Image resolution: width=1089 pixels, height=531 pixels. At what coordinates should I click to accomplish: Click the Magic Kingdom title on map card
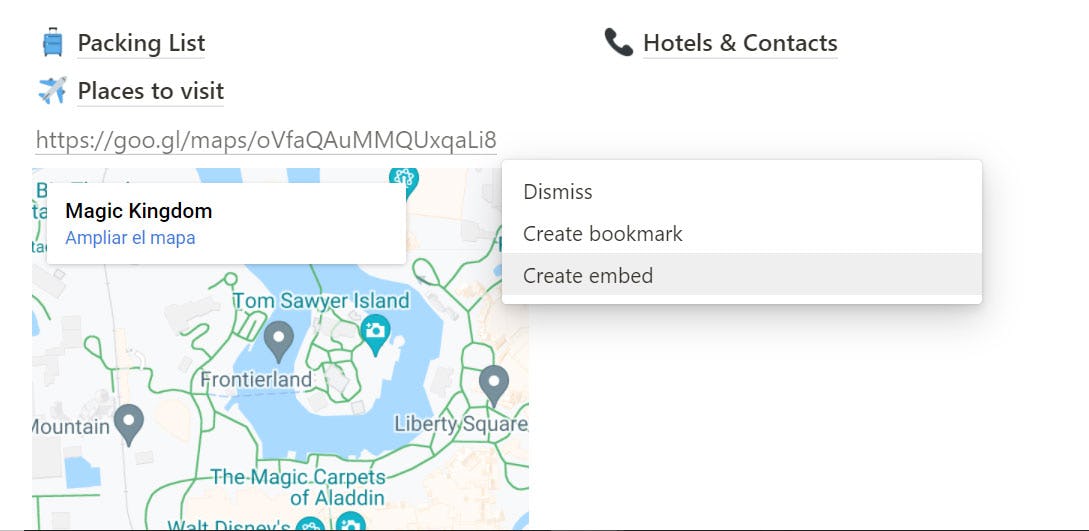point(138,211)
